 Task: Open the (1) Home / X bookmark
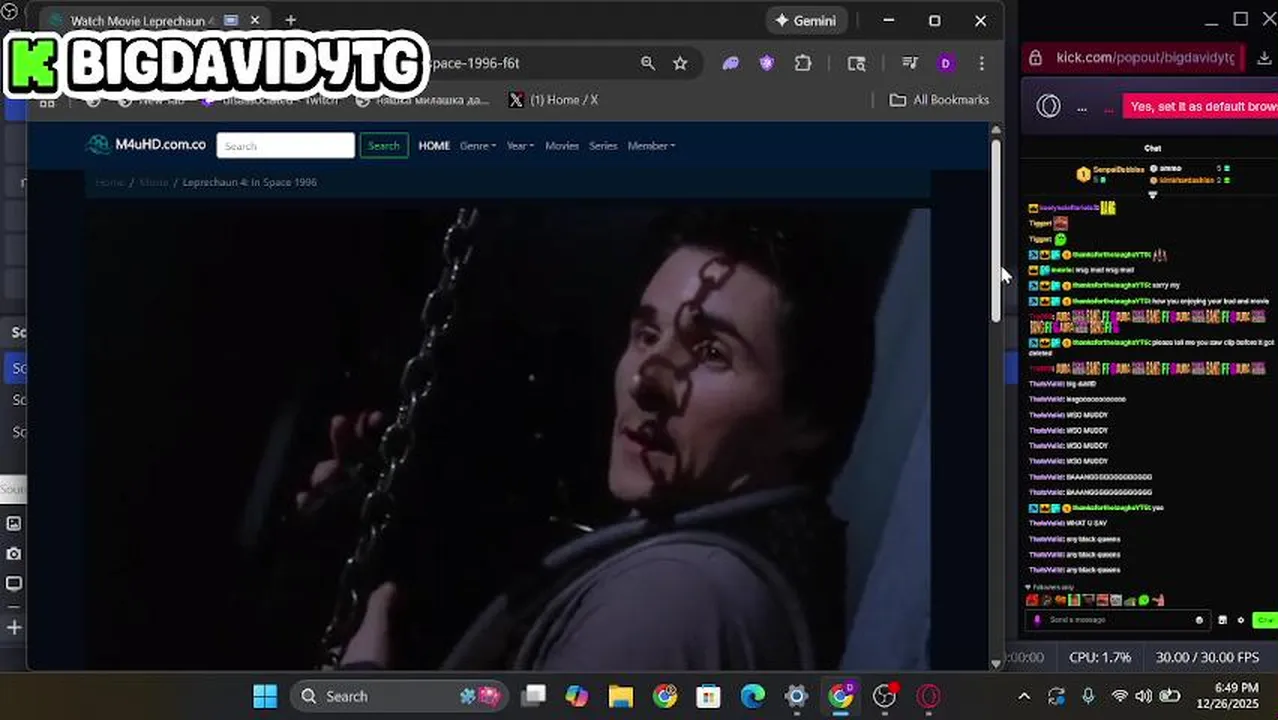[553, 100]
